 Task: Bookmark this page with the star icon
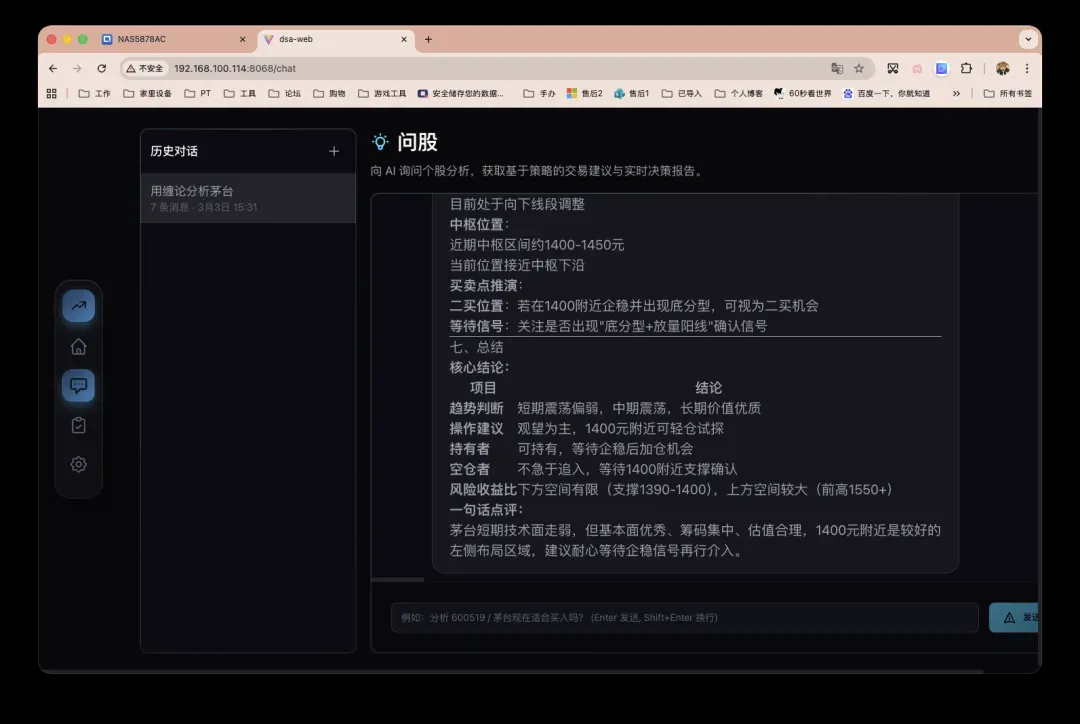point(859,68)
